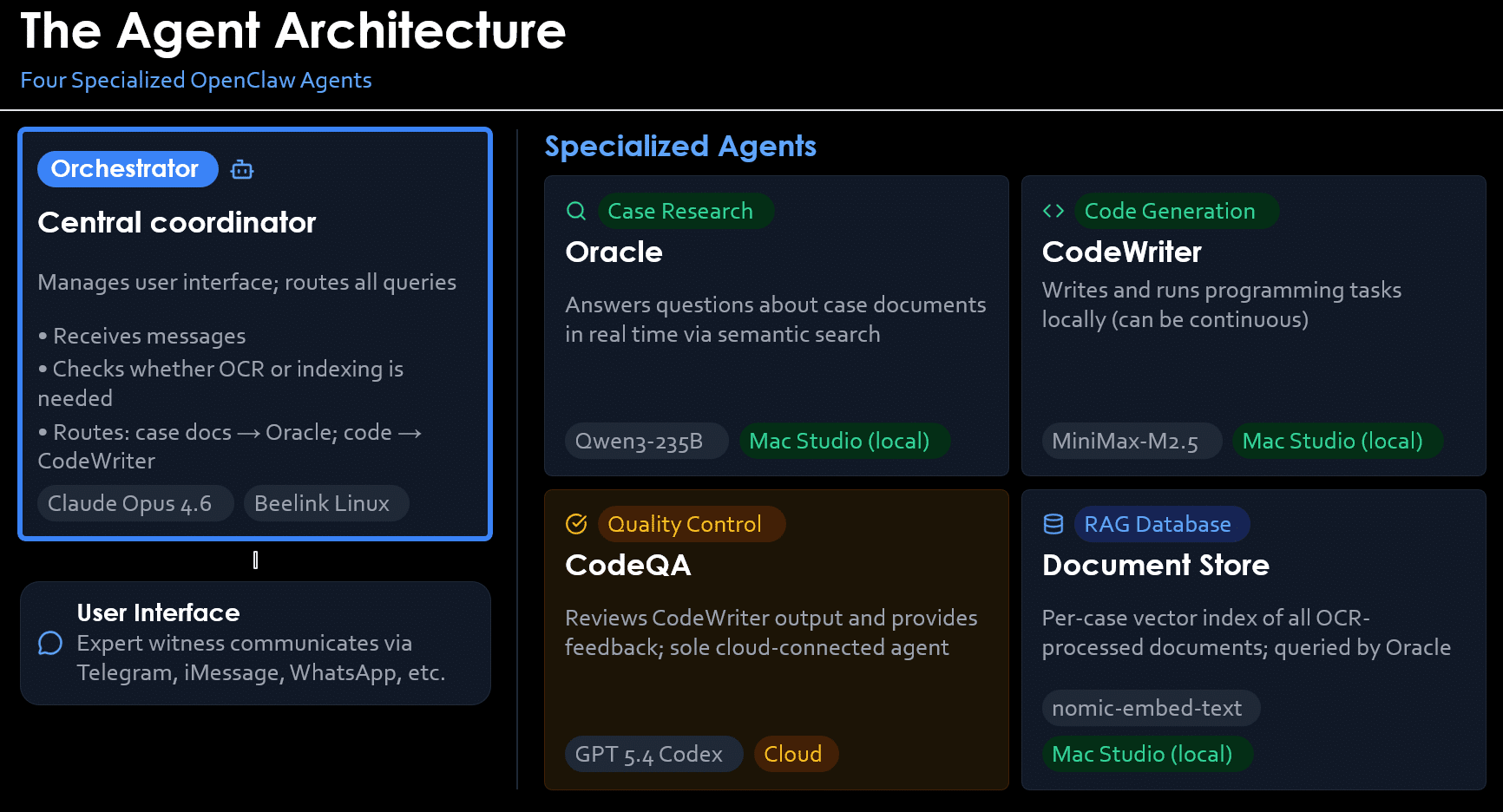Click Mac Studio (local) chip in Oracle card
Image resolution: width=1503 pixels, height=812 pixels.
[x=844, y=441]
